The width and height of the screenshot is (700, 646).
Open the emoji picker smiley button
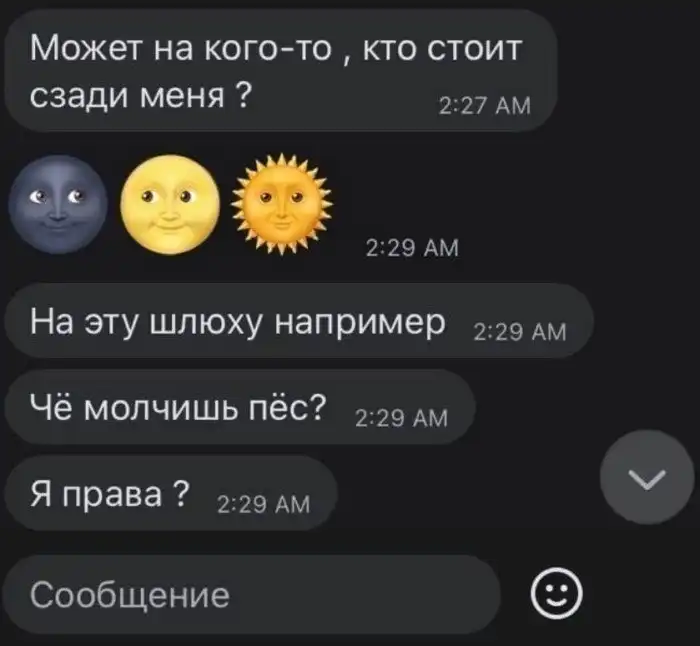(x=556, y=593)
